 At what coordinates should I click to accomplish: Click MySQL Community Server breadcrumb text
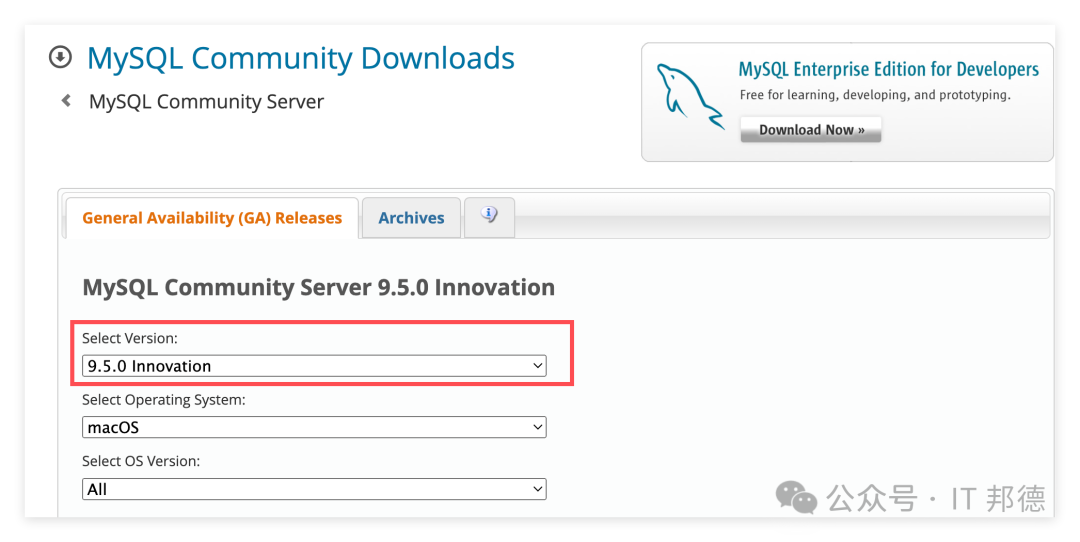click(x=206, y=102)
